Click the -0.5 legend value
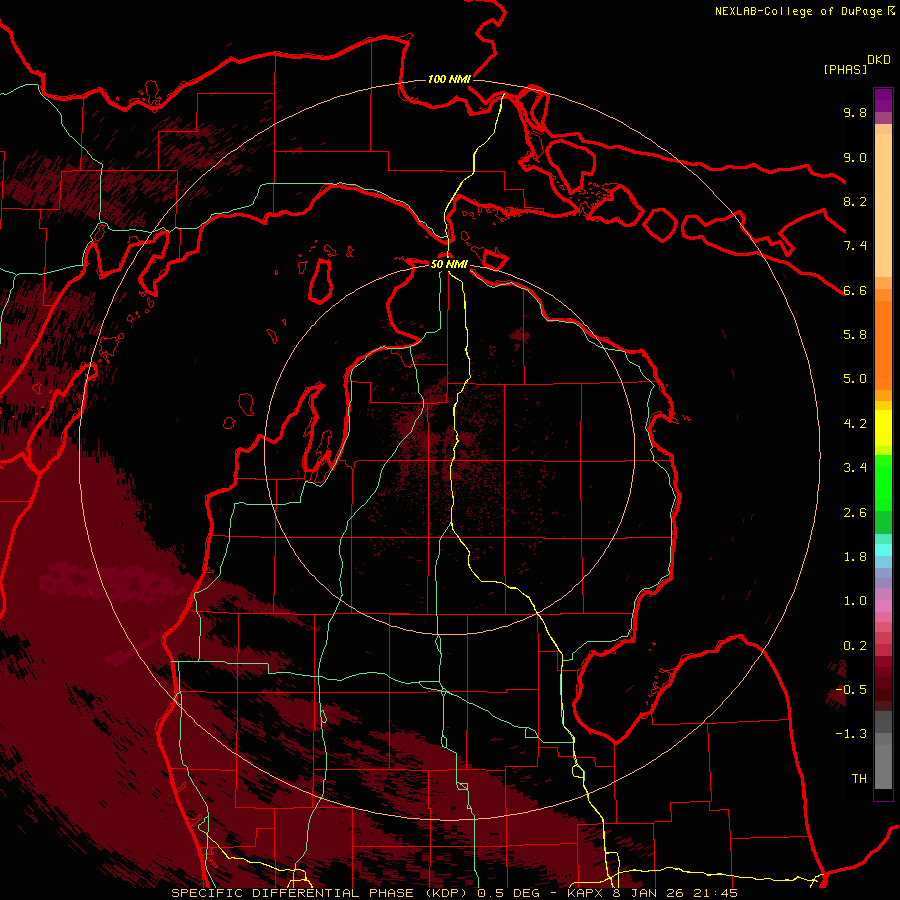900x900 pixels. click(851, 690)
